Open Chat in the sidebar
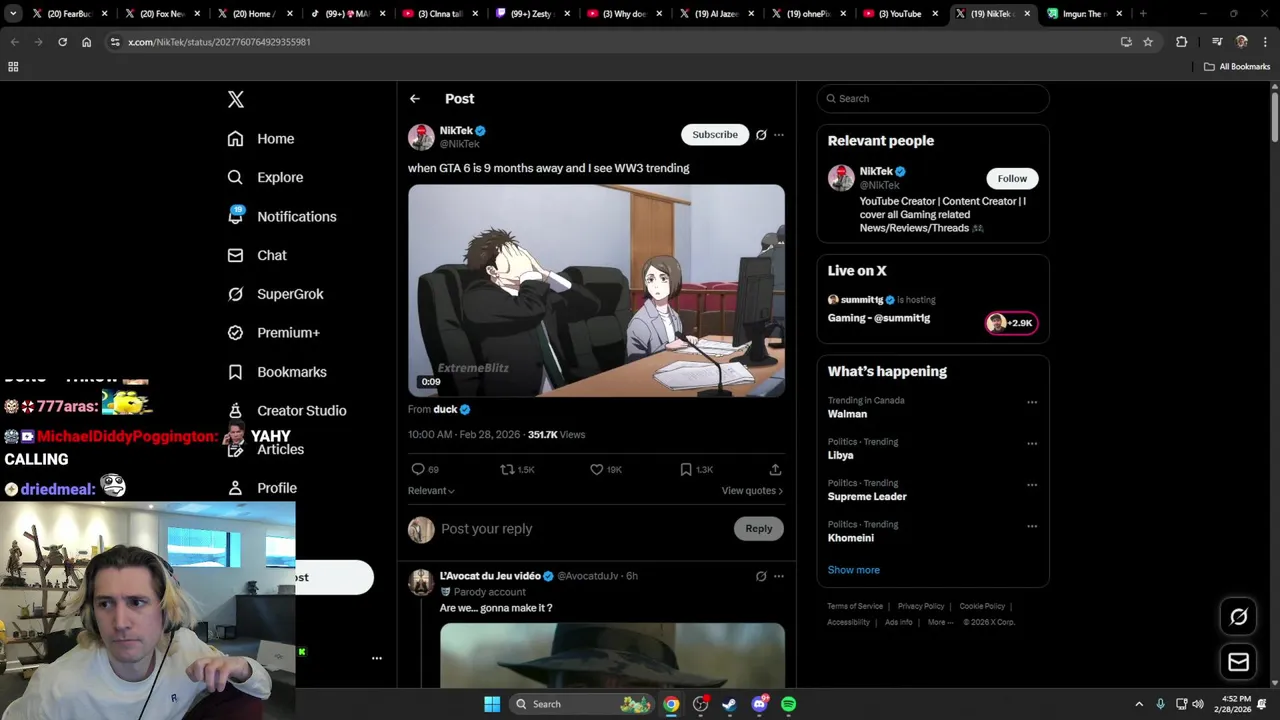This screenshot has height=720, width=1280. point(257,255)
